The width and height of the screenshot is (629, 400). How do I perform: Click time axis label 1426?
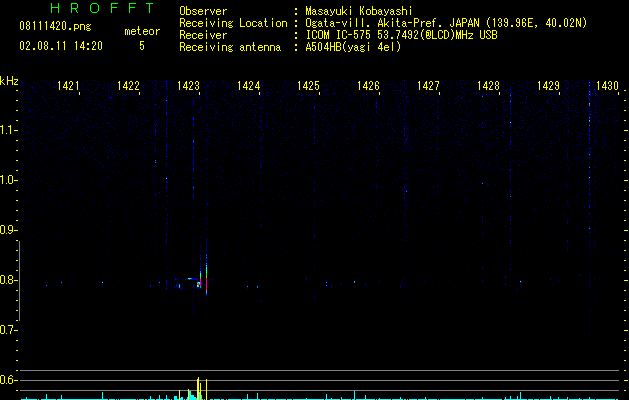[x=368, y=86]
